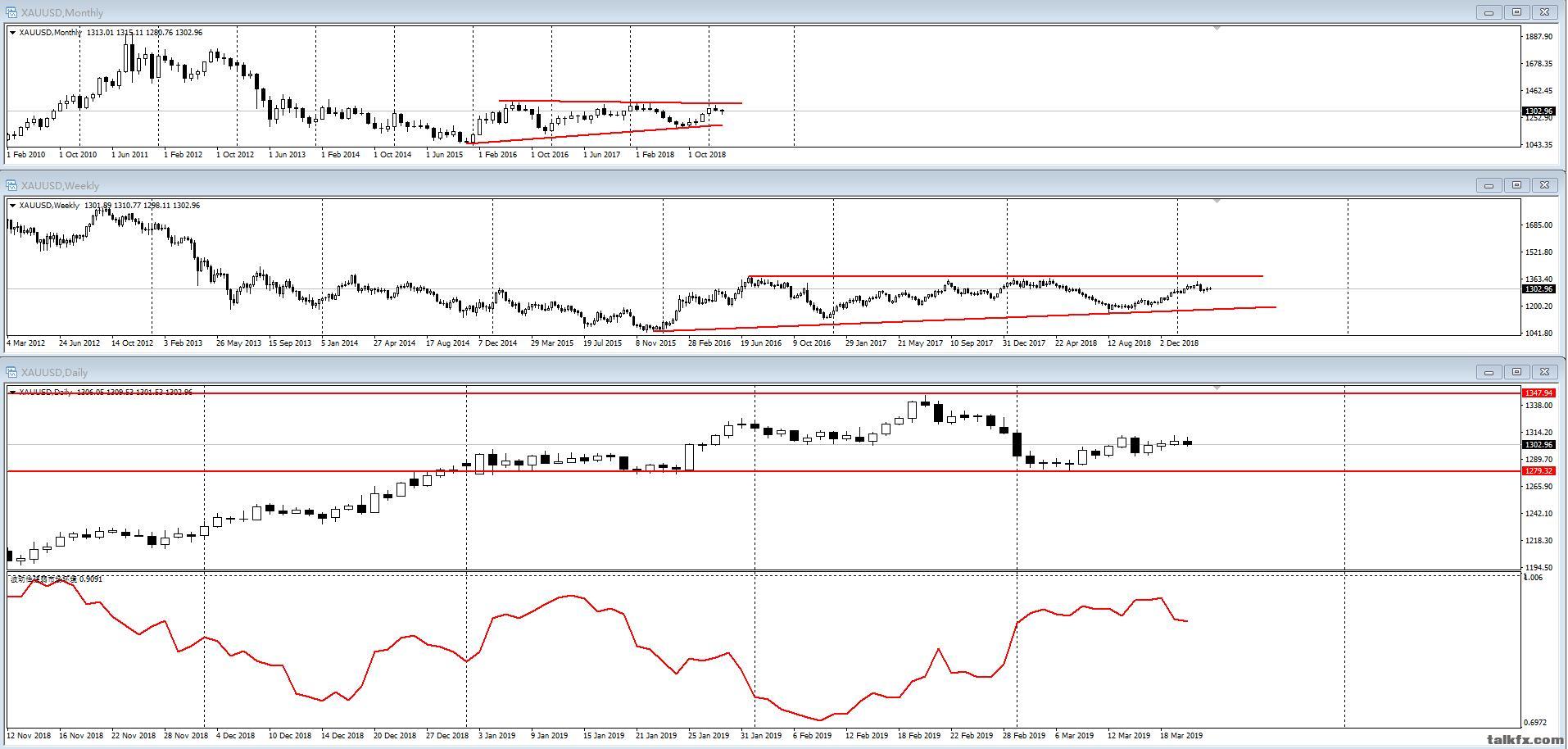Click the '18 Mar 2019' date on Daily axis
Image resolution: width=1568 pixels, height=749 pixels.
(1181, 735)
